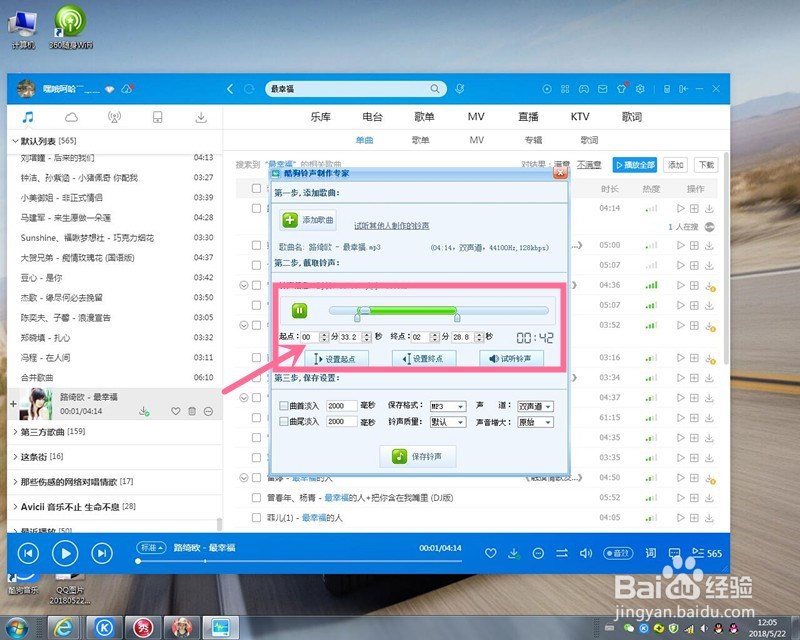Favorite the current song in playlist row

(176, 411)
